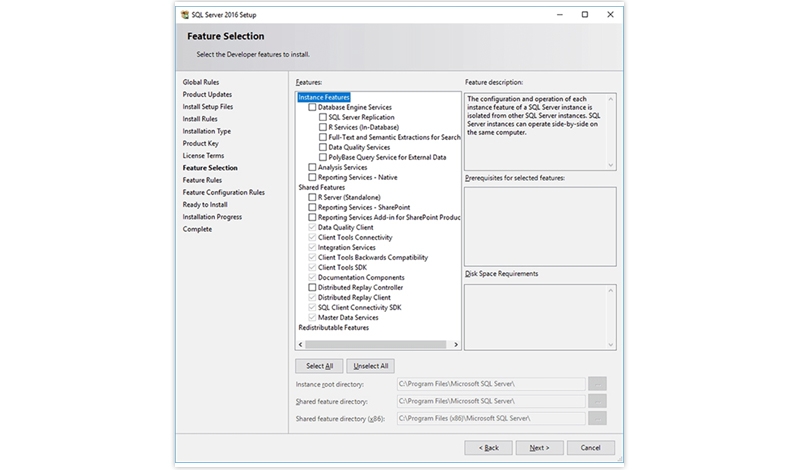Screen dimensions: 800x470
Task: Check Distributed Replay Controller option
Action: [312, 287]
